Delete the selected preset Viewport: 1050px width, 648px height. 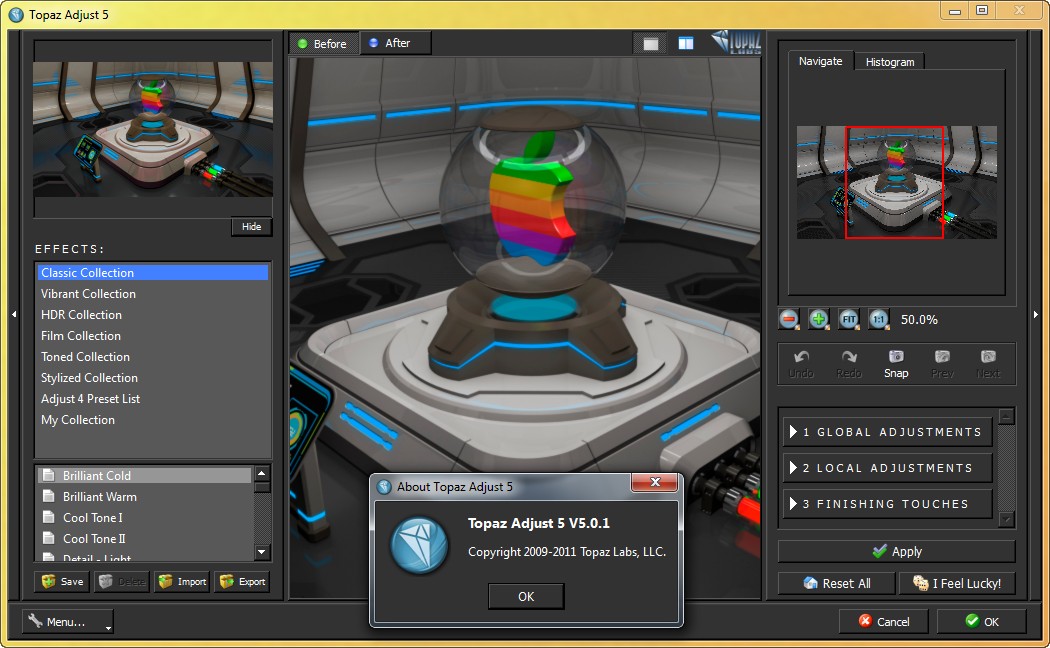(x=122, y=581)
